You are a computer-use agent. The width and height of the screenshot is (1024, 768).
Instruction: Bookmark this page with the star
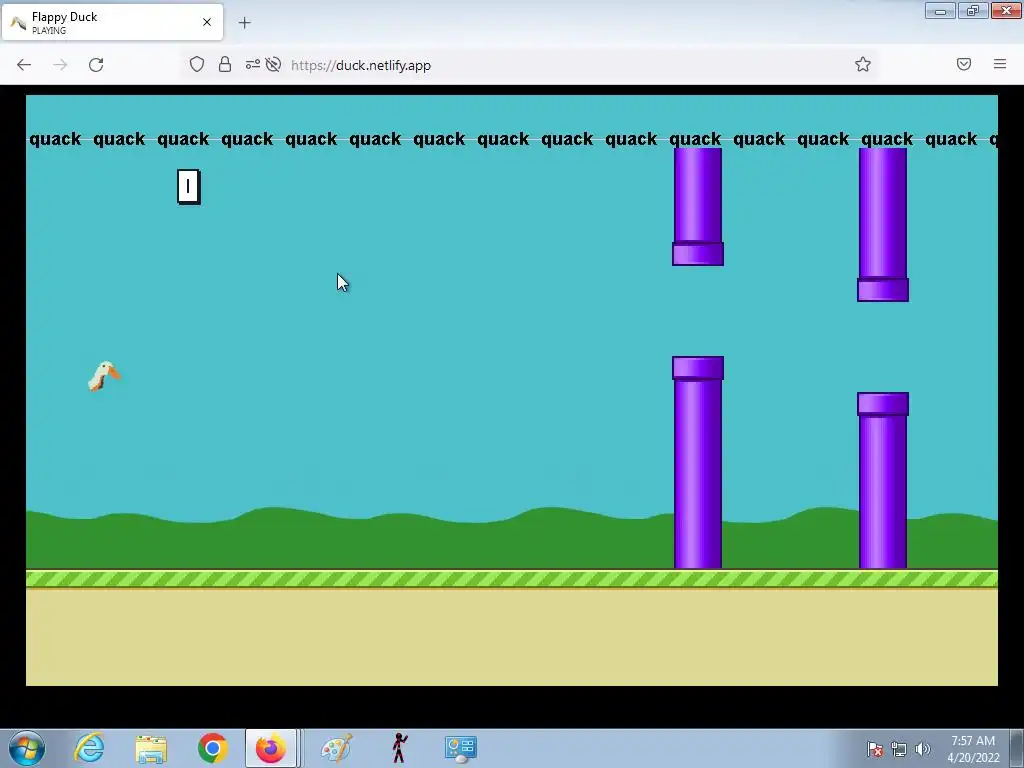tap(863, 64)
